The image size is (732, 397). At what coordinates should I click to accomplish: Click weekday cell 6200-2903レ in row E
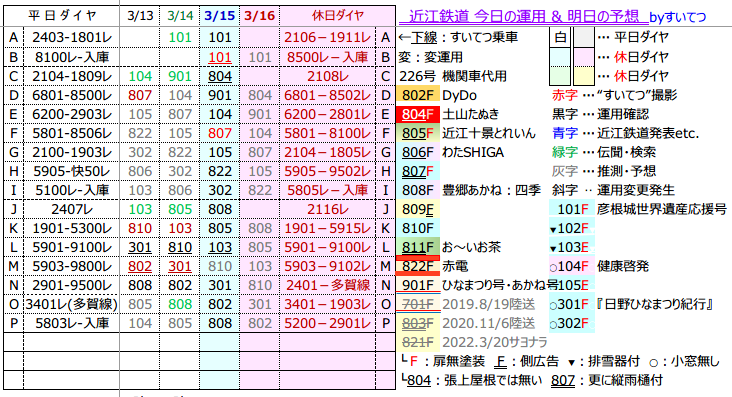72,114
